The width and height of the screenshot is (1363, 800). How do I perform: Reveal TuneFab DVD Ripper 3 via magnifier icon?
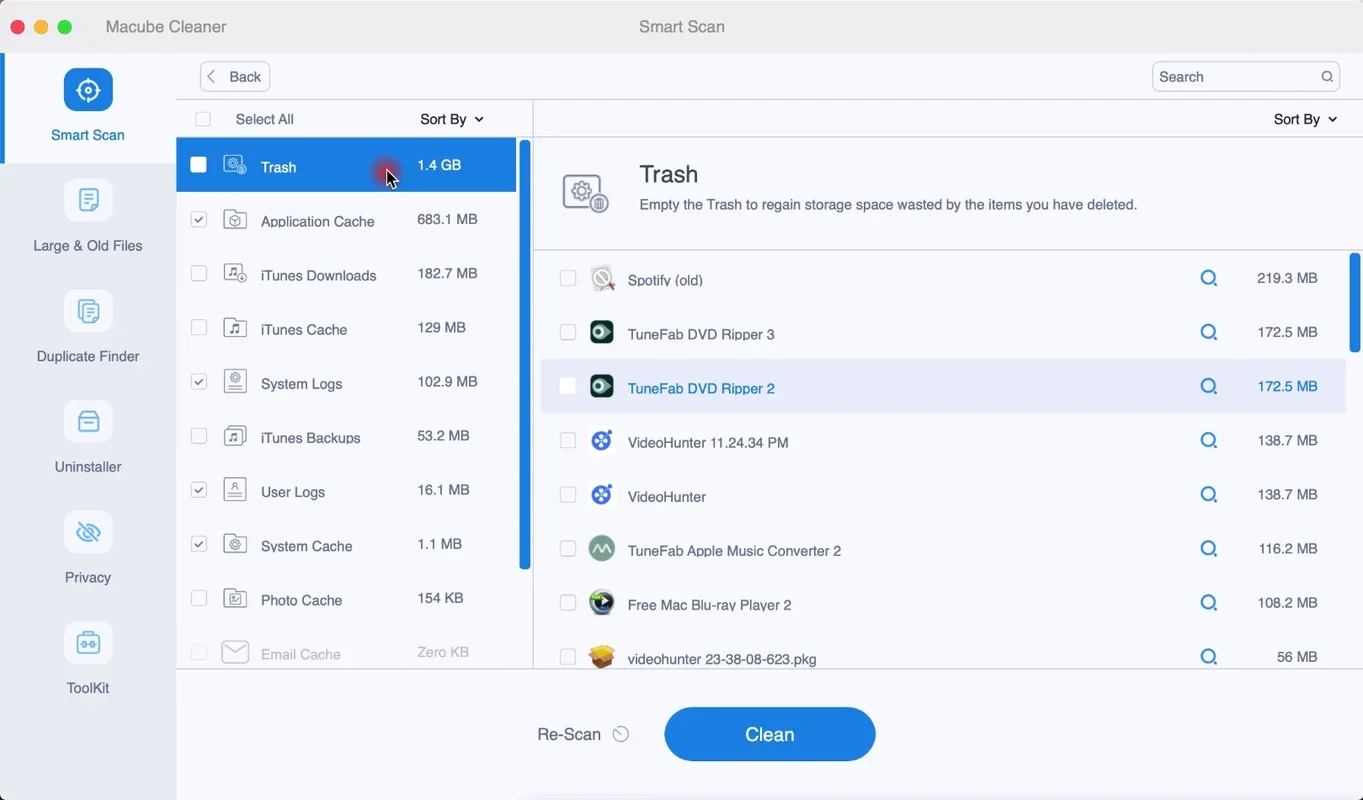point(1209,332)
